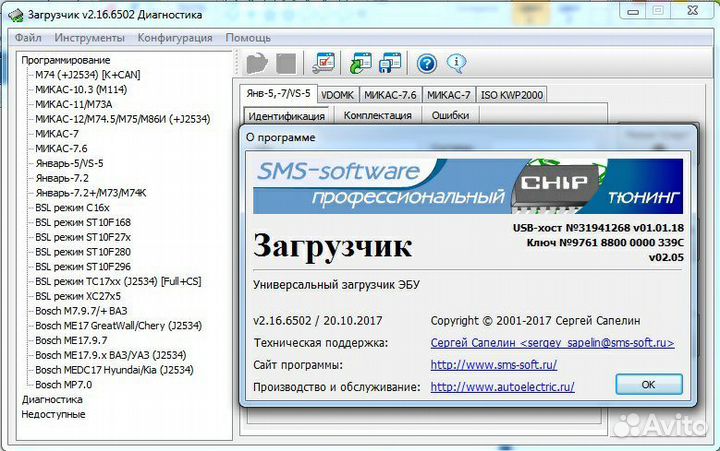This screenshot has height=451, width=720.
Task: Click the USB-хост №31941268 v01.01.18 text
Action: point(598,228)
